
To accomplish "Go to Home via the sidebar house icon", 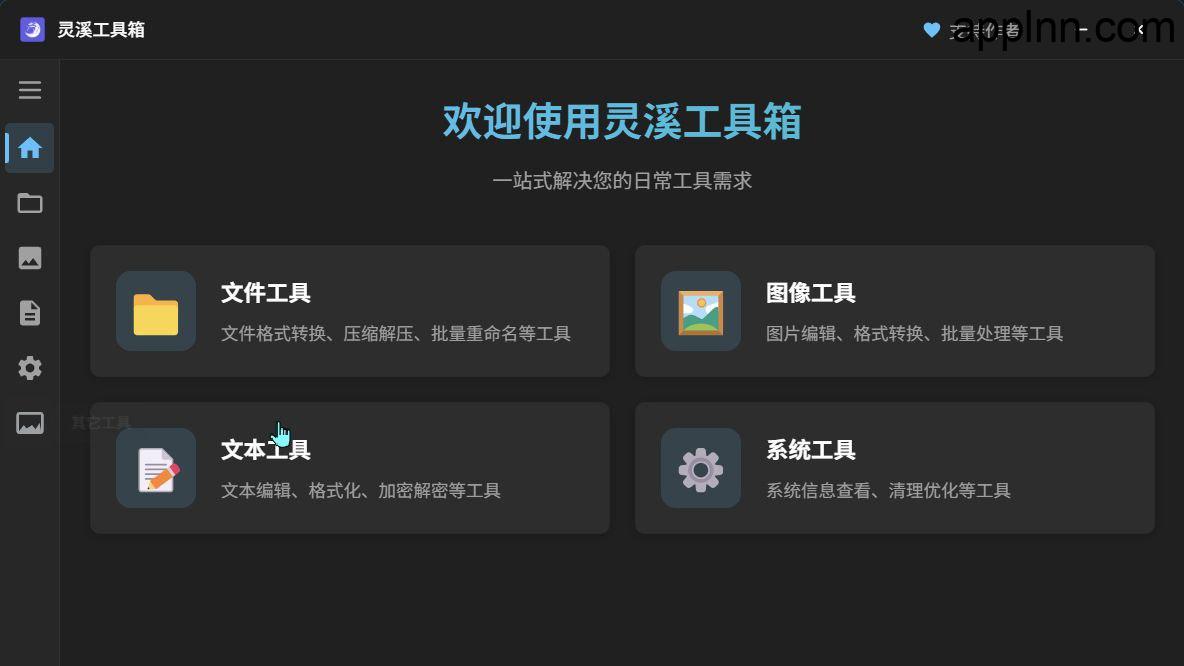I will point(30,148).
